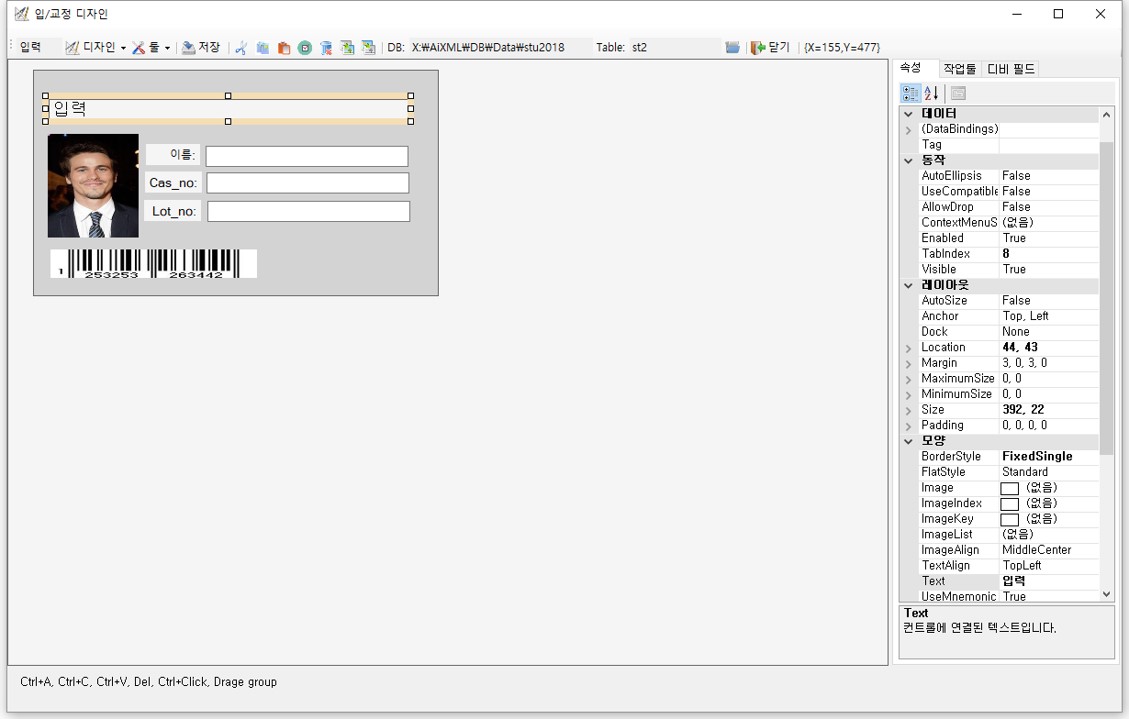The width and height of the screenshot is (1129, 719).
Task: Sort properties alphabetically with A-Z icon
Action: coord(931,93)
